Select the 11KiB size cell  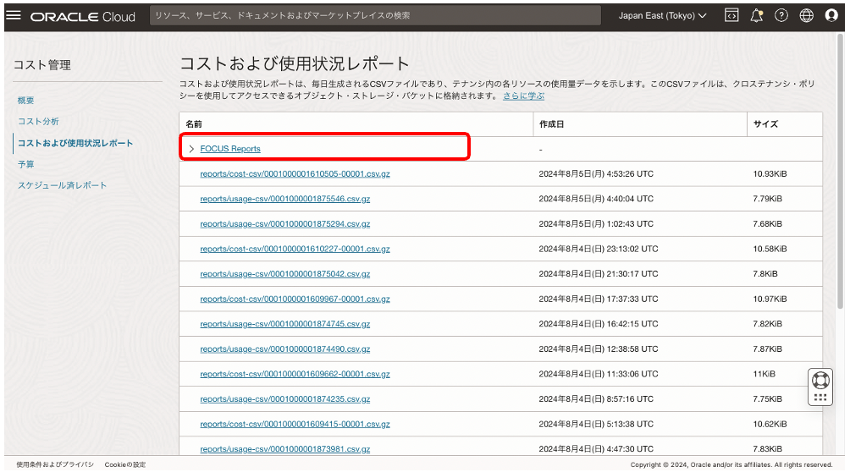point(764,374)
